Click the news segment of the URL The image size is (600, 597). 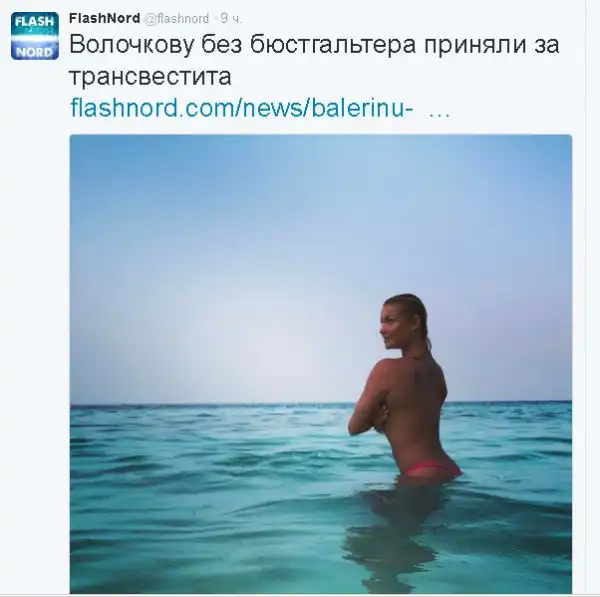click(x=273, y=108)
